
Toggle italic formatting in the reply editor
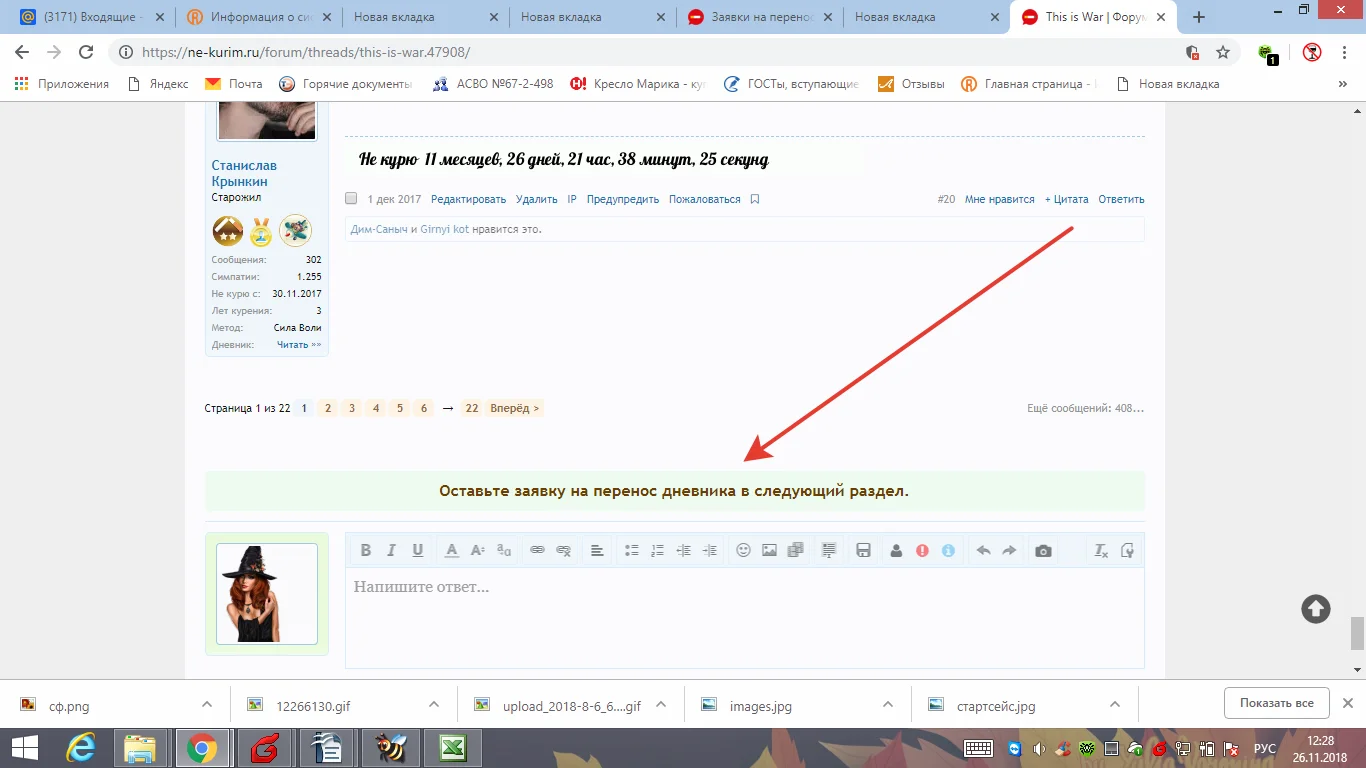click(x=392, y=550)
